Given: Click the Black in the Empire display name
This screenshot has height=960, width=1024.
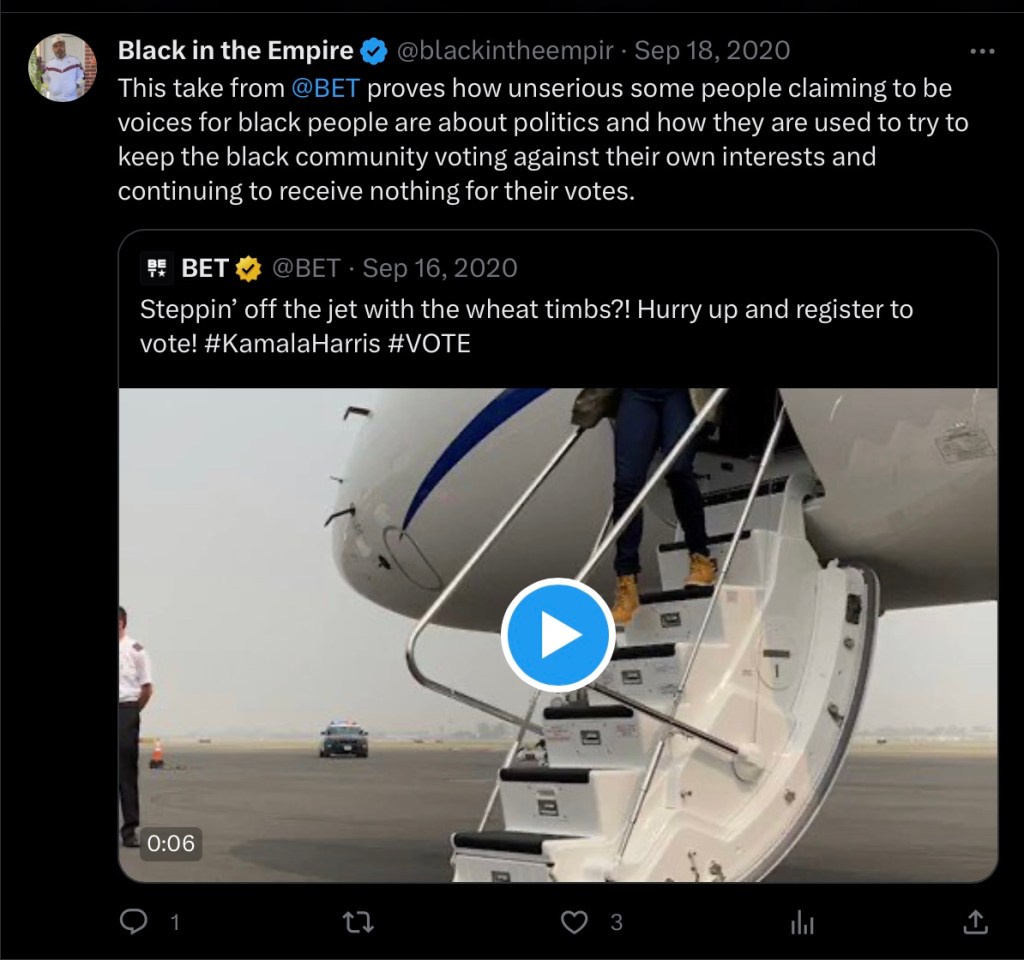Looking at the screenshot, I should [235, 50].
